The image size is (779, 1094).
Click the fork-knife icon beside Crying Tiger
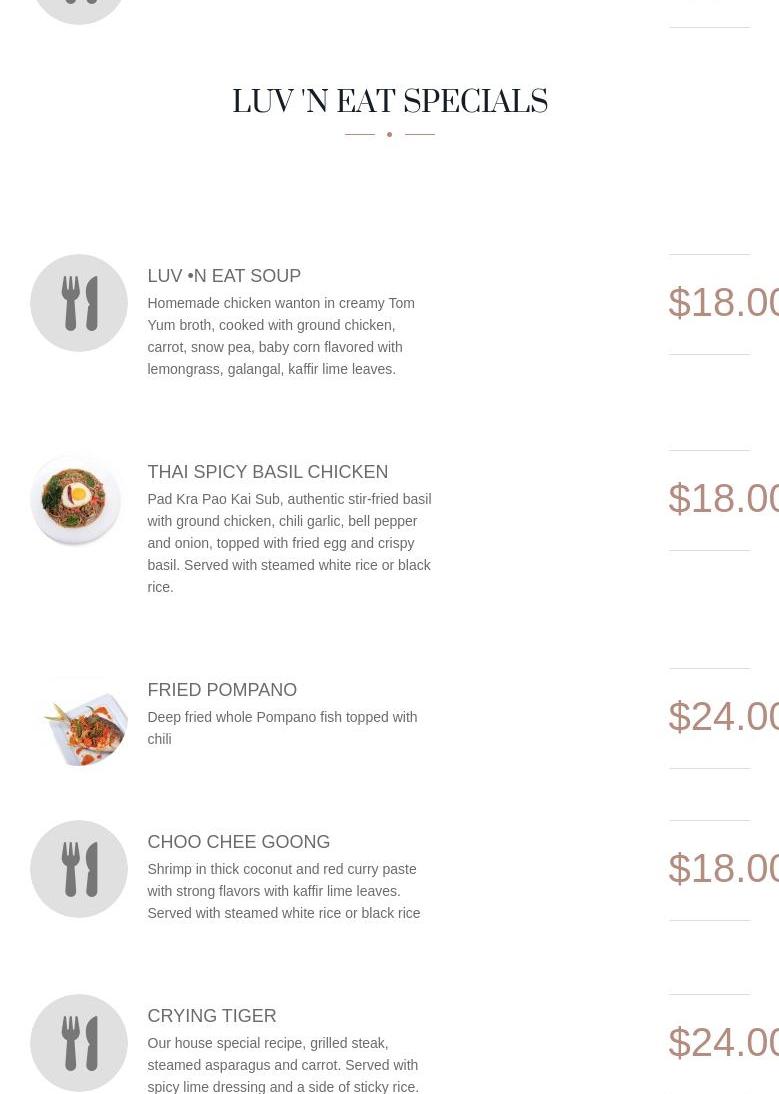coord(79,1043)
